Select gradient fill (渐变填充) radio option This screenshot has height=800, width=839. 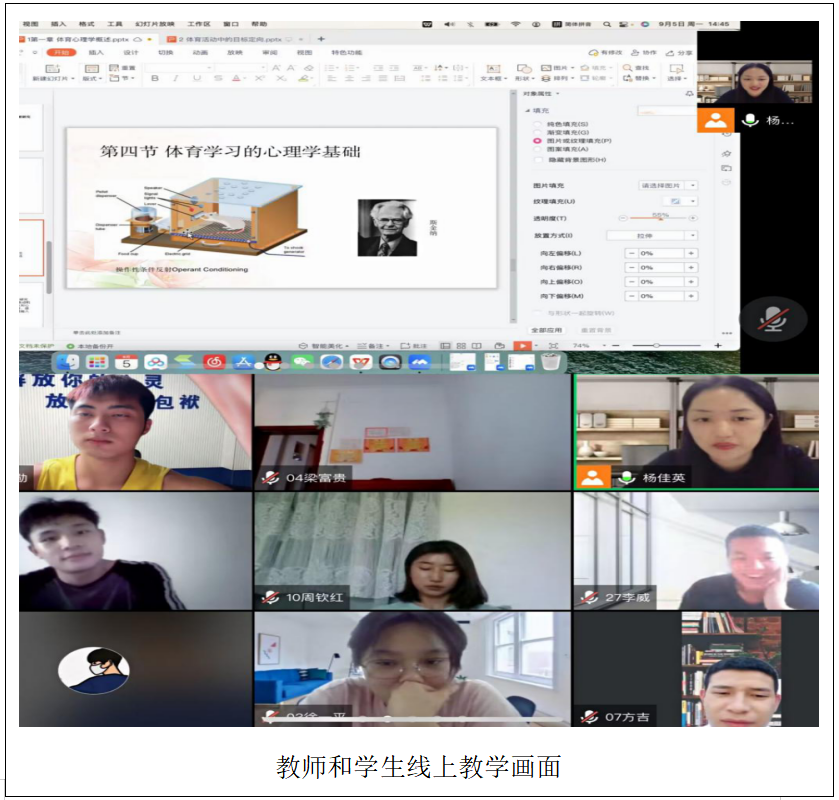537,132
